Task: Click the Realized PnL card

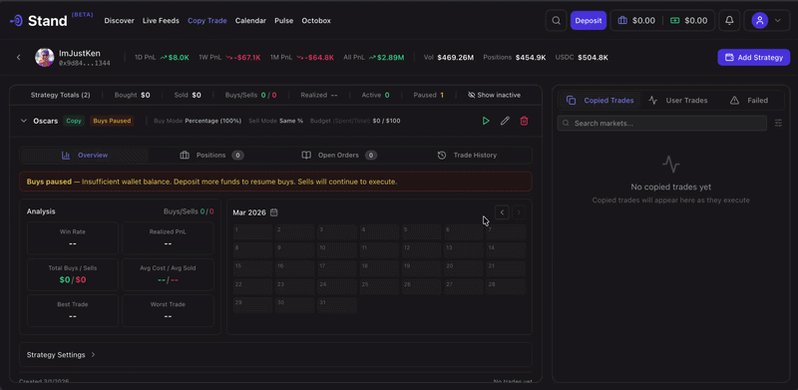Action: (x=168, y=238)
